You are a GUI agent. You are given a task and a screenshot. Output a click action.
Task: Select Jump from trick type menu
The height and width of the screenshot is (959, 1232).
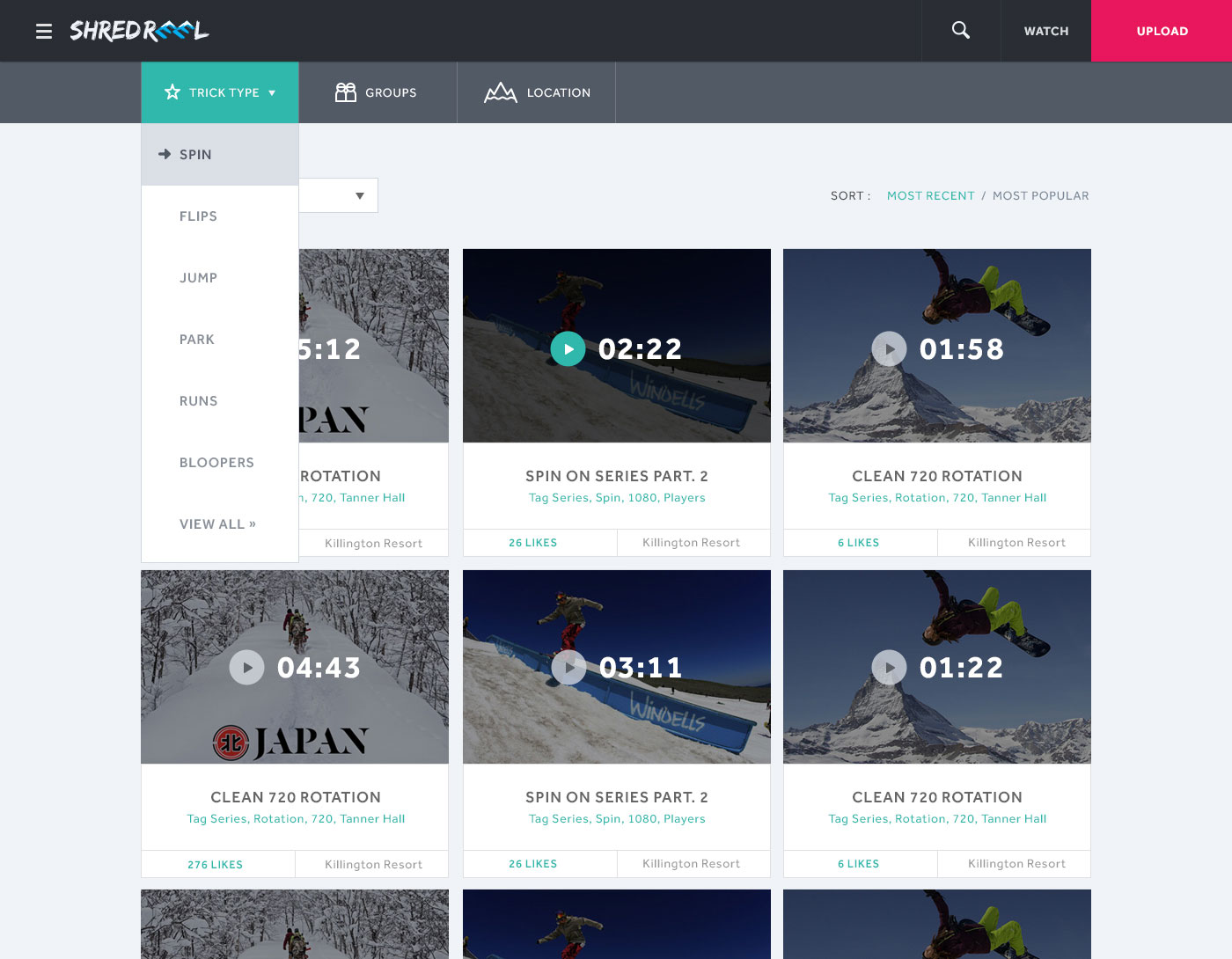click(220, 277)
